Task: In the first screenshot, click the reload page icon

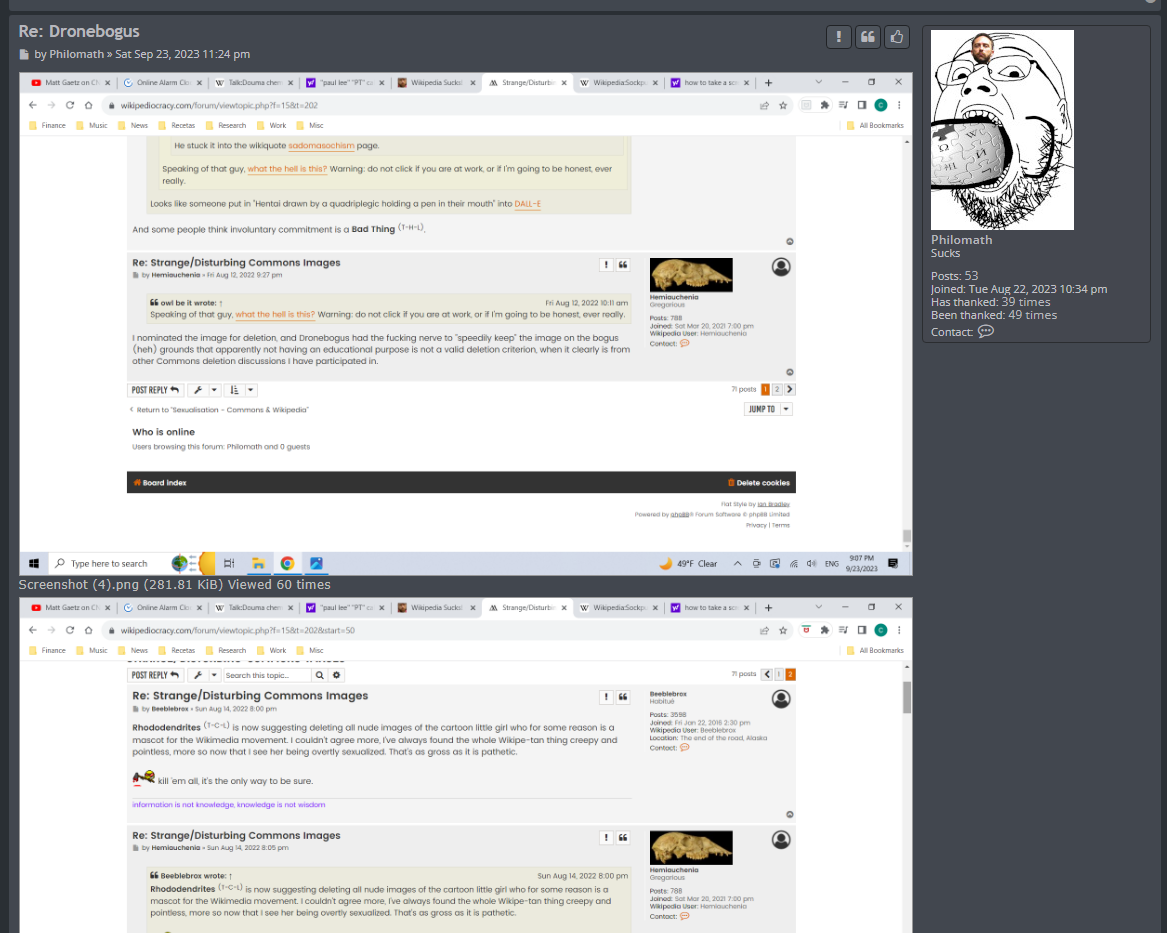Action: (70, 105)
